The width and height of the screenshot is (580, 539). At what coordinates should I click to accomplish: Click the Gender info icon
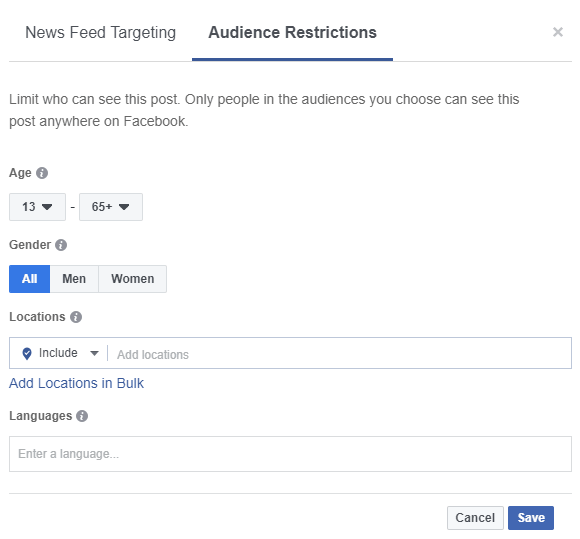click(x=61, y=245)
